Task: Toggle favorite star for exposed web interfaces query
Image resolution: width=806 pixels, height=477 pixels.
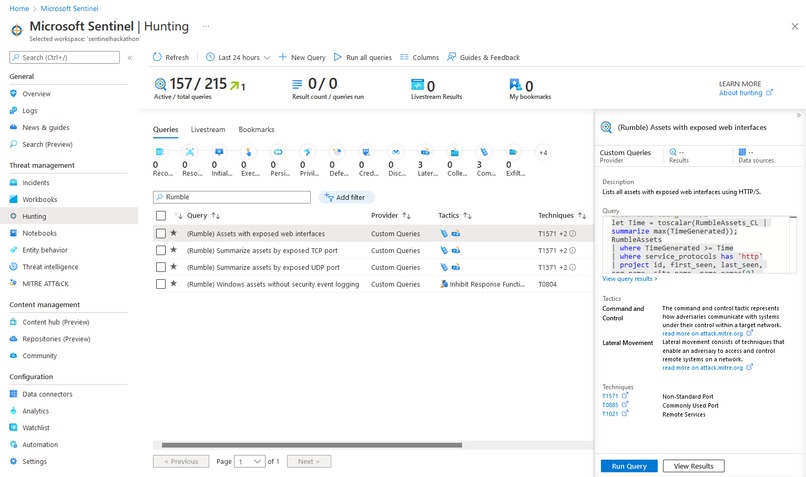Action: [x=174, y=233]
